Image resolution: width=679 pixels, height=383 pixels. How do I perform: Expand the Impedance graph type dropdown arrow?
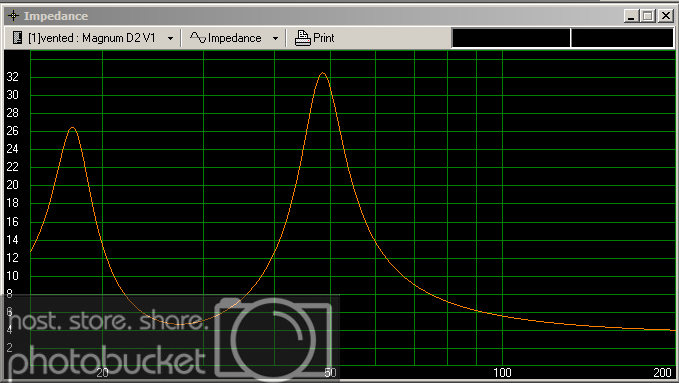pos(275,39)
